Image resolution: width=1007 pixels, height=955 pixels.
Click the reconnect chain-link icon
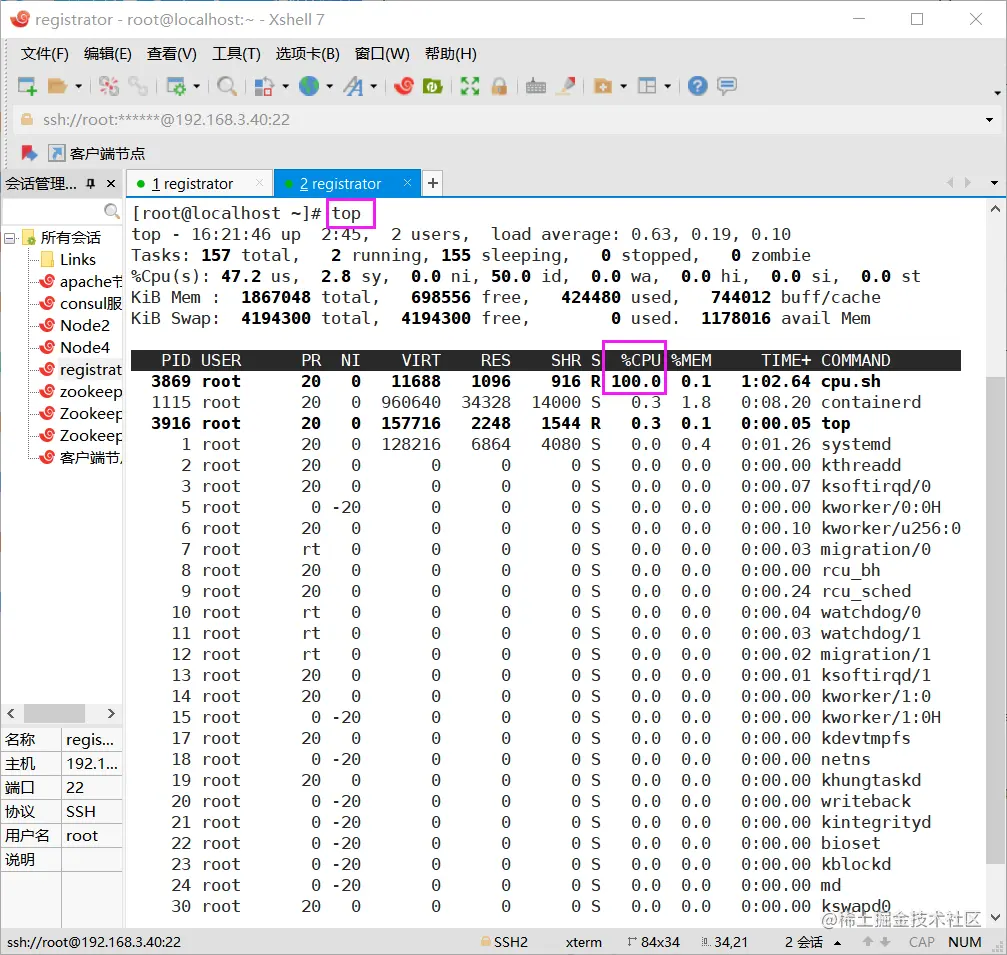(137, 86)
